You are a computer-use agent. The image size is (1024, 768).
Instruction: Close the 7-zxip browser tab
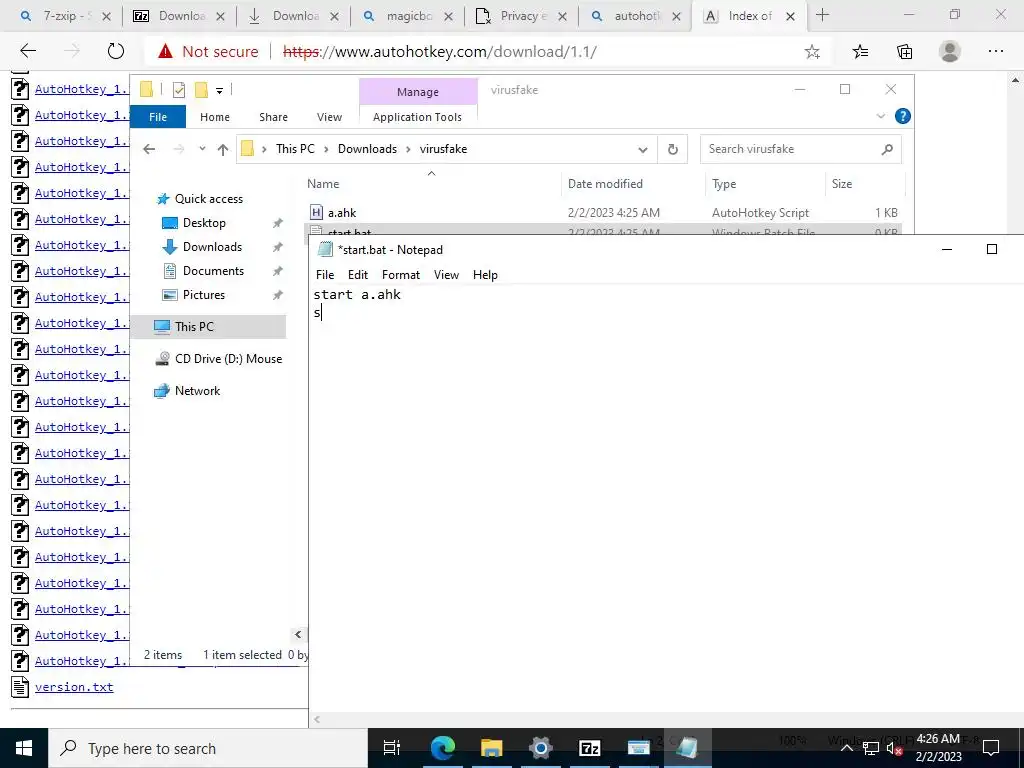[107, 16]
